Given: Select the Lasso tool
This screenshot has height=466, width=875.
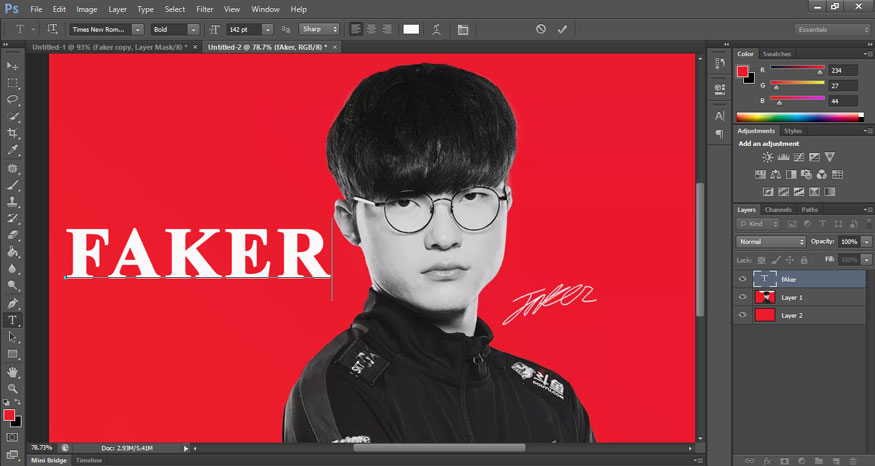Looking at the screenshot, I should (x=12, y=99).
